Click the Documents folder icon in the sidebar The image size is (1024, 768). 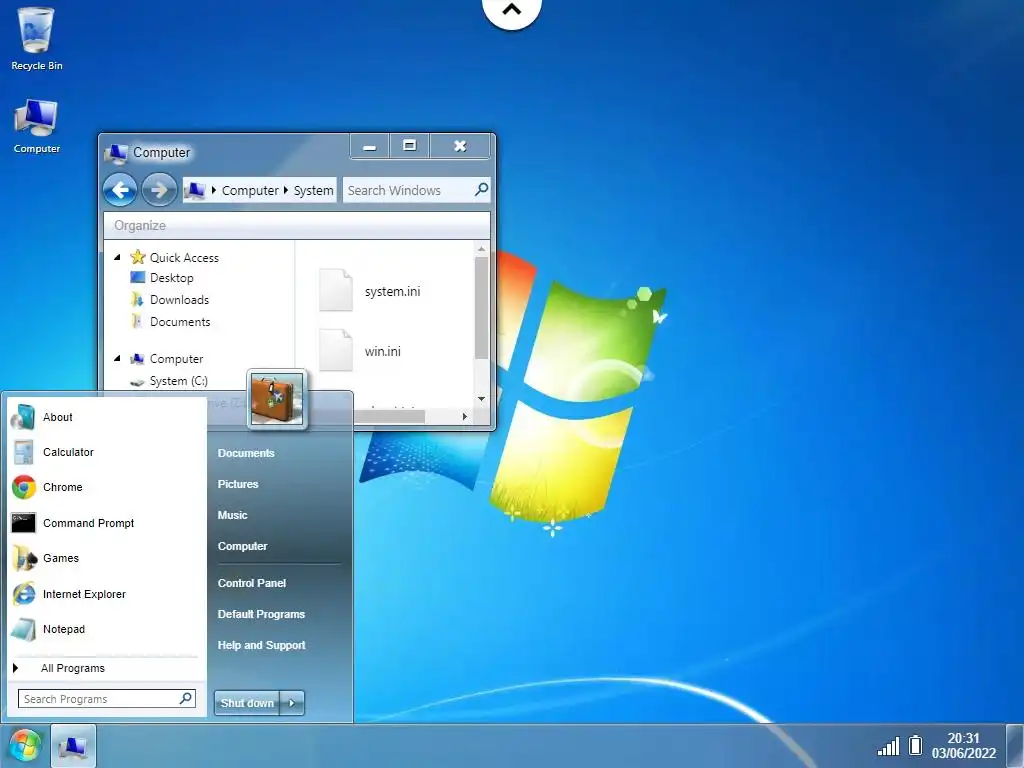pyautogui.click(x=136, y=321)
